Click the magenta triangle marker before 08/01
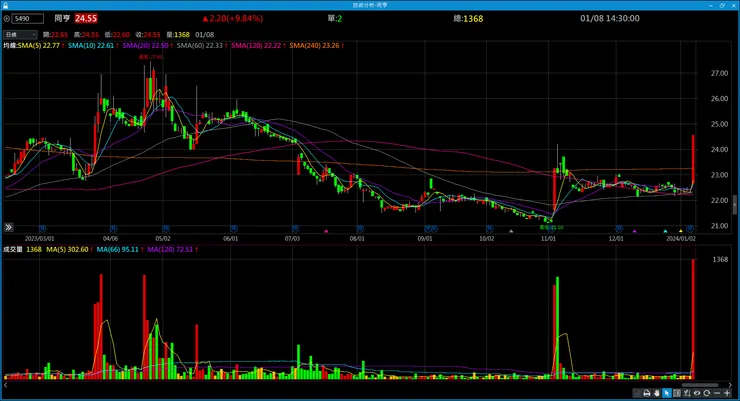 (326, 231)
